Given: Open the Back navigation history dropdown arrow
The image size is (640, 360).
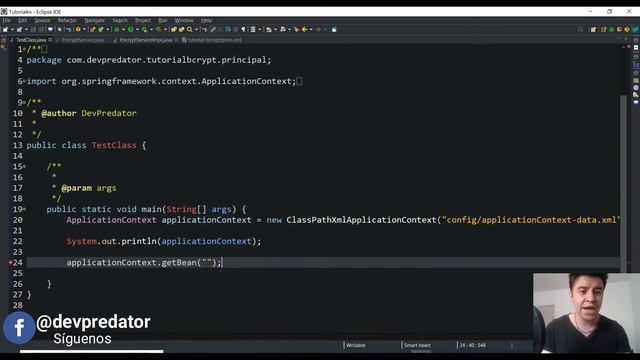Looking at the screenshot, I should click(311, 29).
